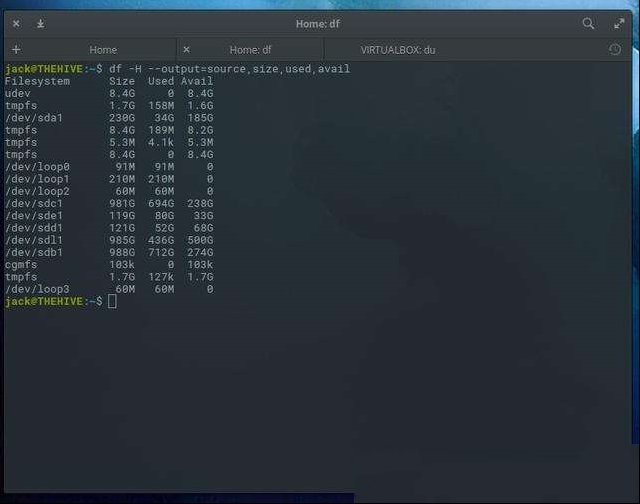Toggle fullscreen with the expand arrows icon

coord(619,24)
